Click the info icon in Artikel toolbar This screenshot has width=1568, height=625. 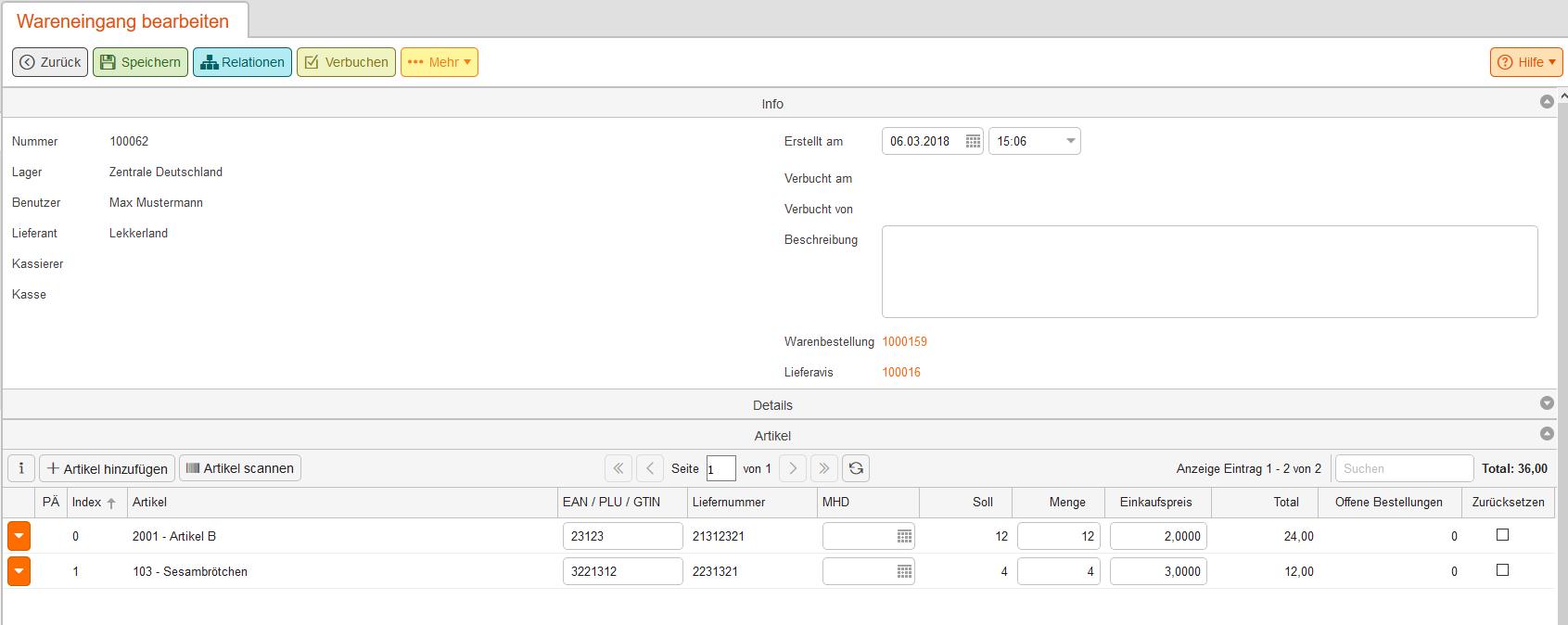click(x=21, y=468)
